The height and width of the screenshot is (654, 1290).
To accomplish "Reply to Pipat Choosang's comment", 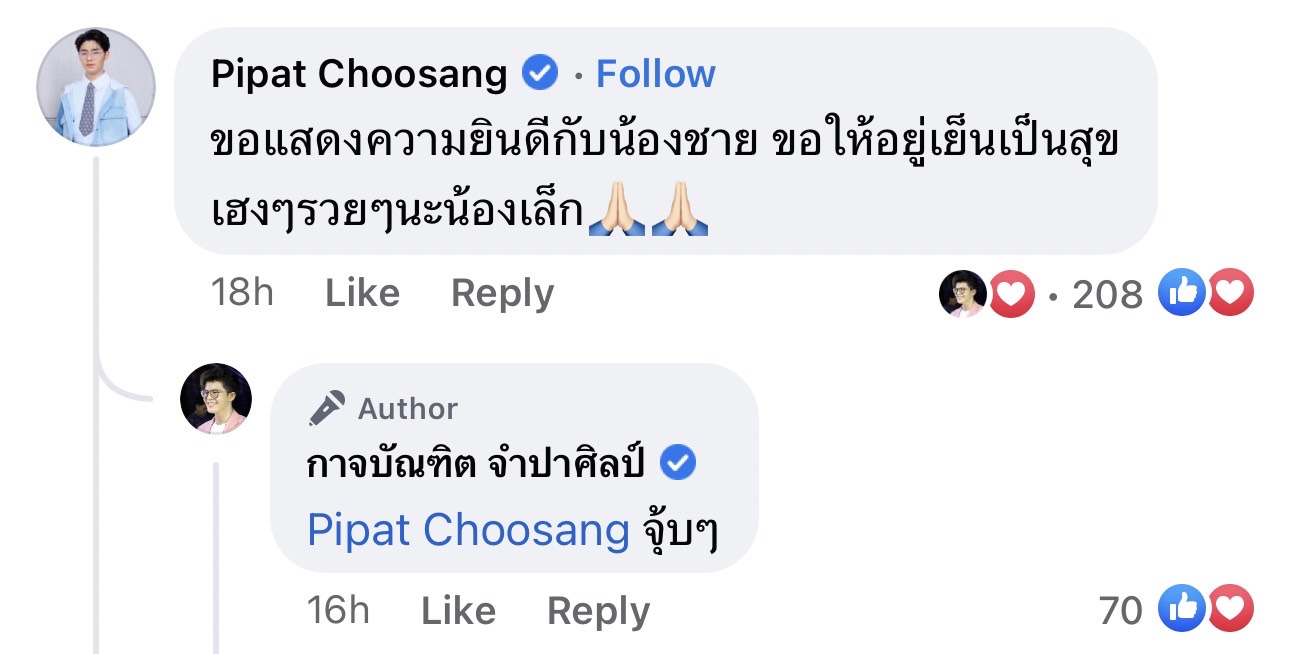I will click(501, 292).
